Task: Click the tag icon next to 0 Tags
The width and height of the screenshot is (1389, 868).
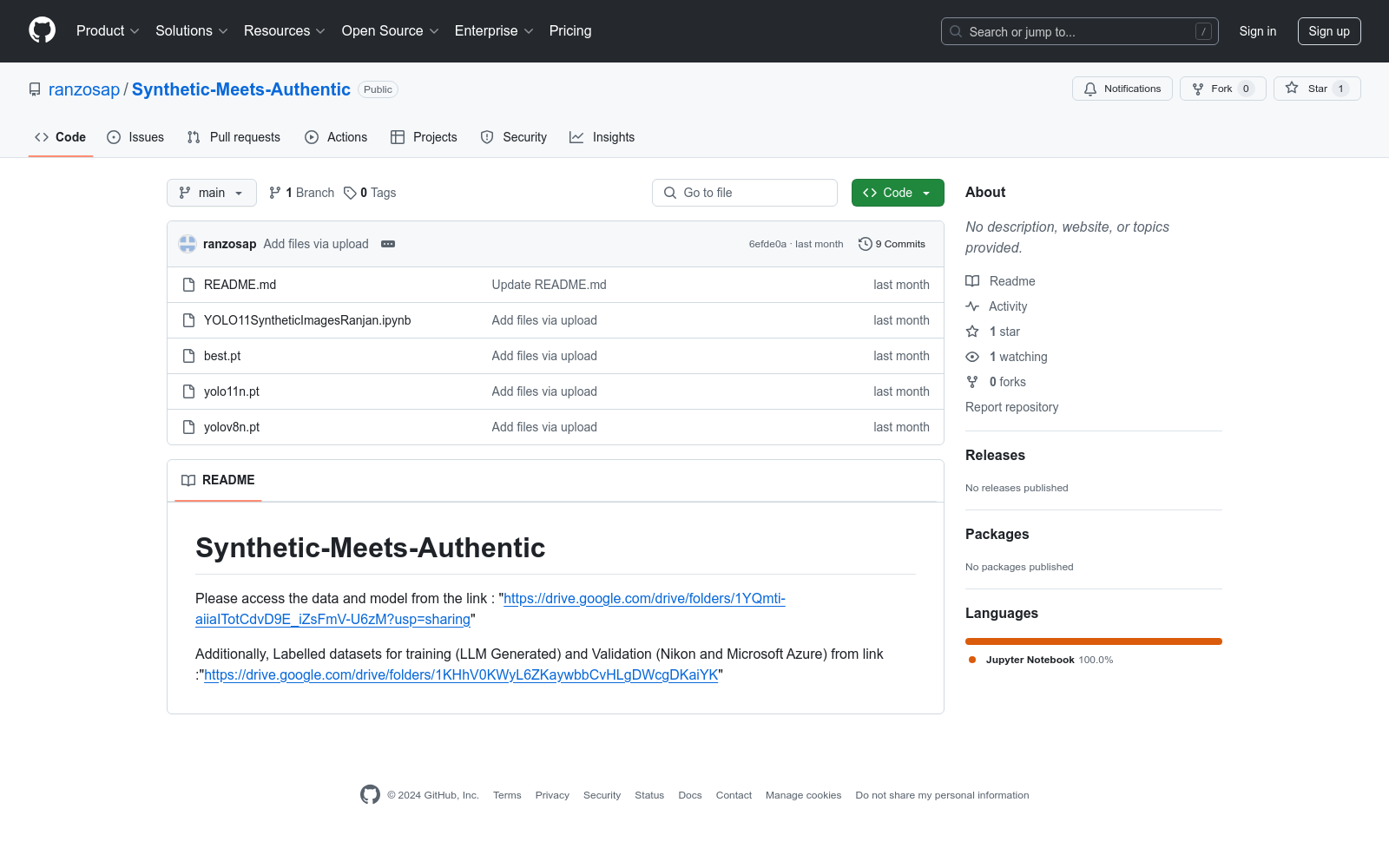Action: (350, 193)
